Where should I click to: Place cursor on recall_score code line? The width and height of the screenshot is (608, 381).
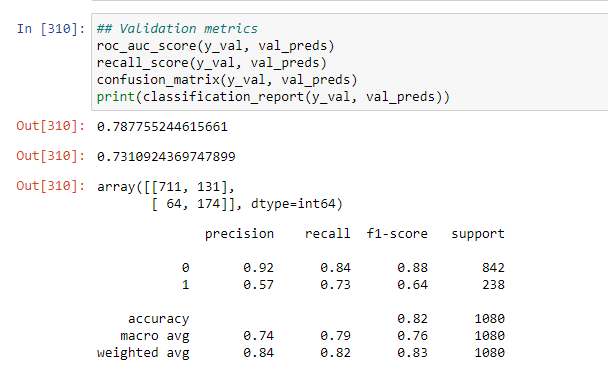(x=212, y=63)
